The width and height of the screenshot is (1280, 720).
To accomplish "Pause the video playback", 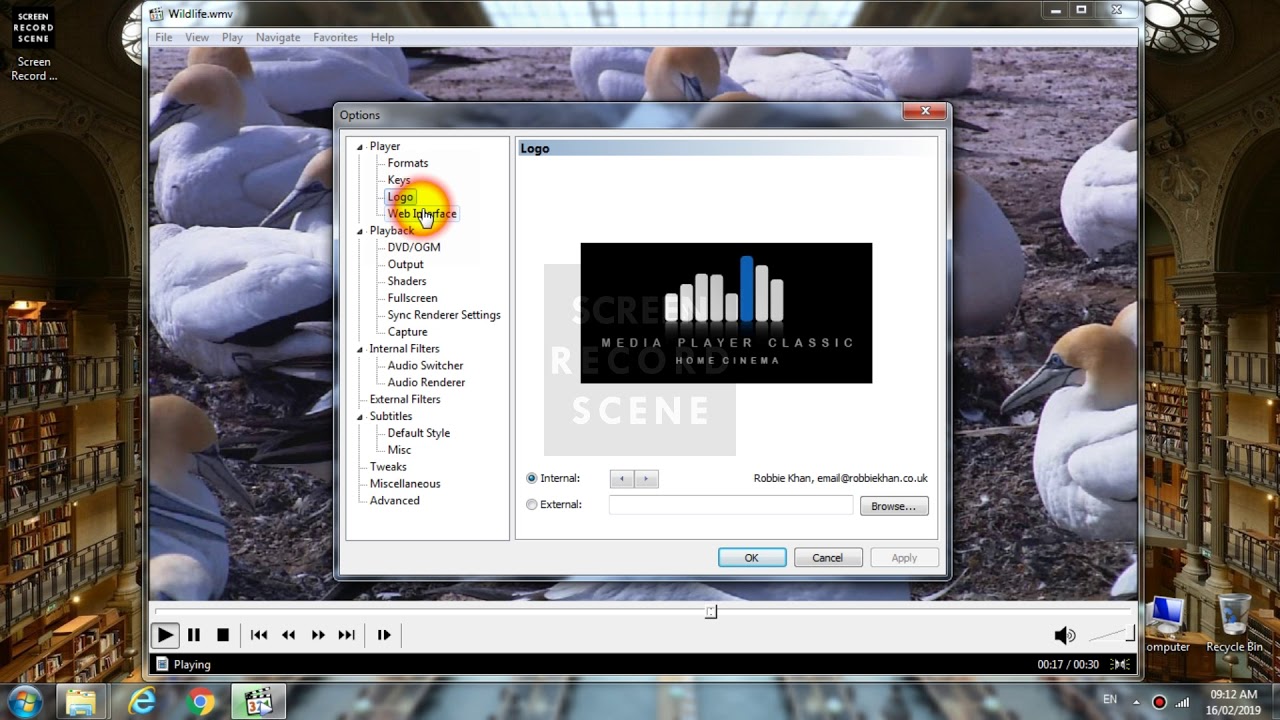I will point(194,635).
